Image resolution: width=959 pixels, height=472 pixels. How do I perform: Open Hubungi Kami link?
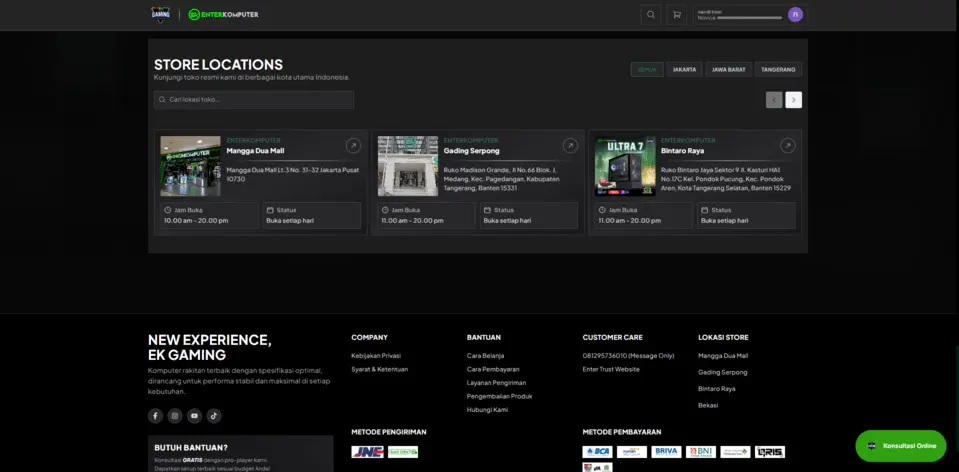click(x=487, y=410)
